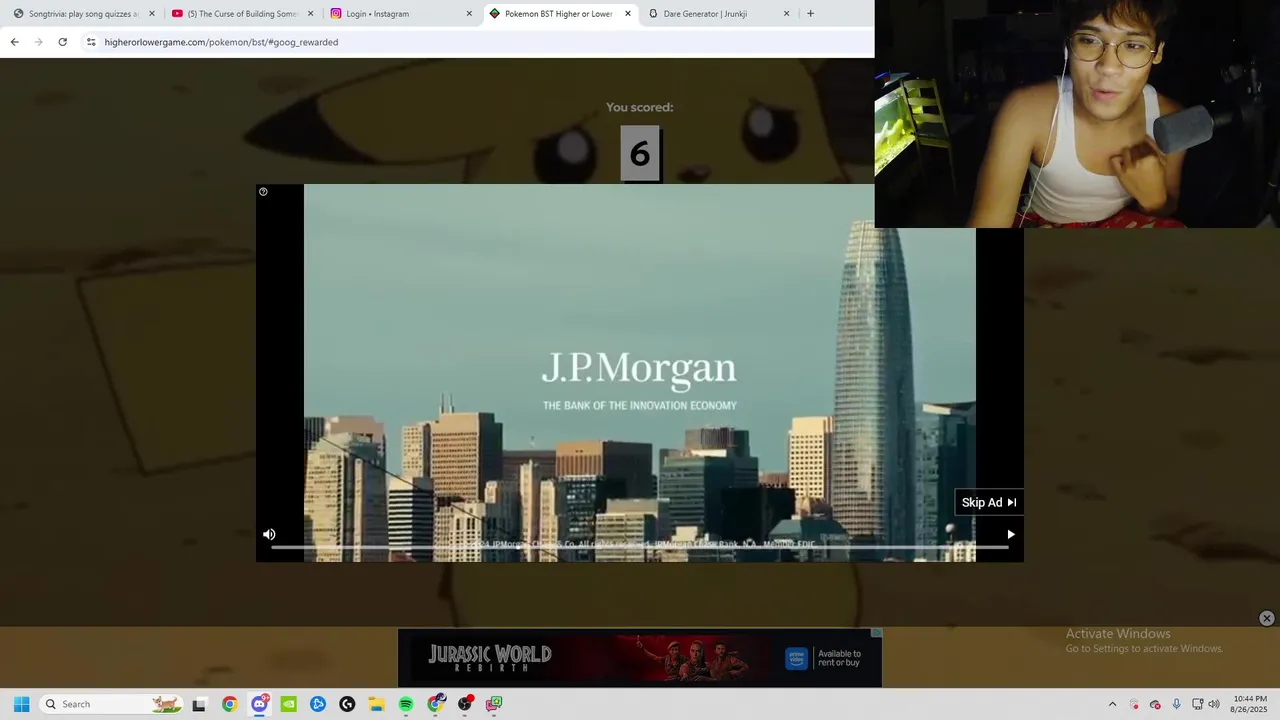Open the microphone tray icon
This screenshot has width=1280, height=720.
pos(1176,704)
